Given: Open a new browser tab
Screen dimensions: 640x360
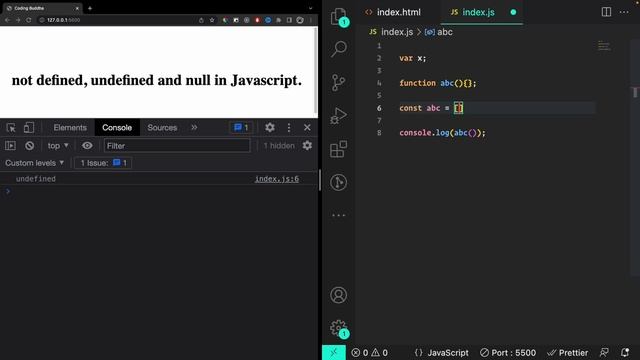Looking at the screenshot, I should (x=90, y=8).
